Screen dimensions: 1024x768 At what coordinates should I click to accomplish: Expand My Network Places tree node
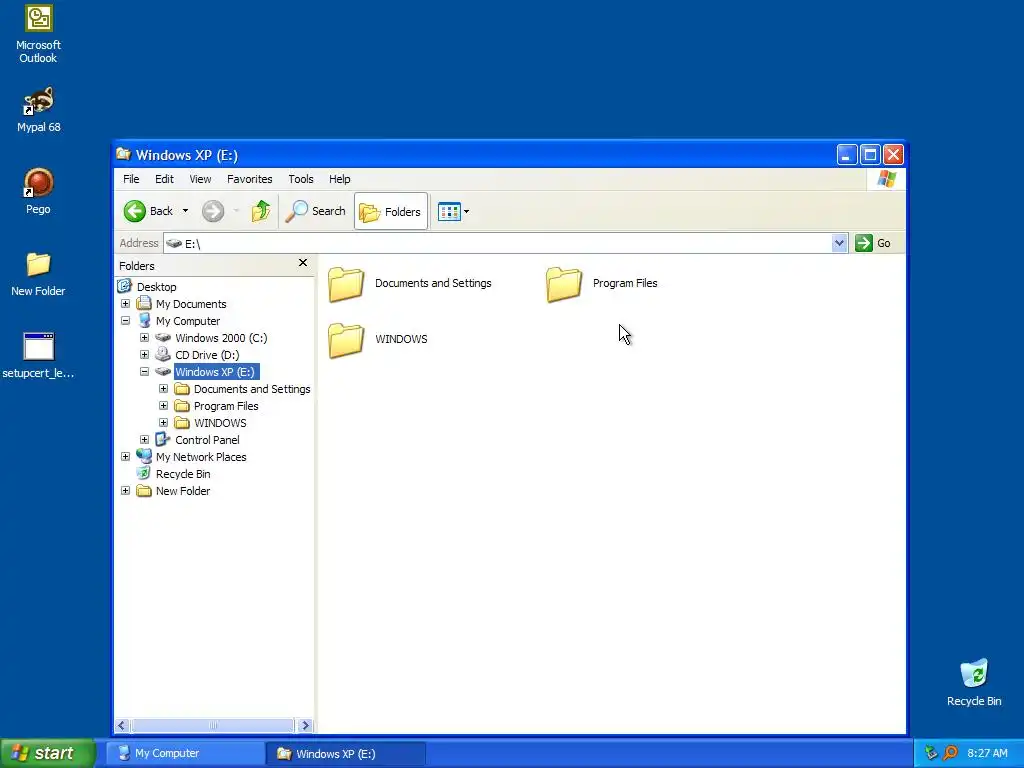125,456
